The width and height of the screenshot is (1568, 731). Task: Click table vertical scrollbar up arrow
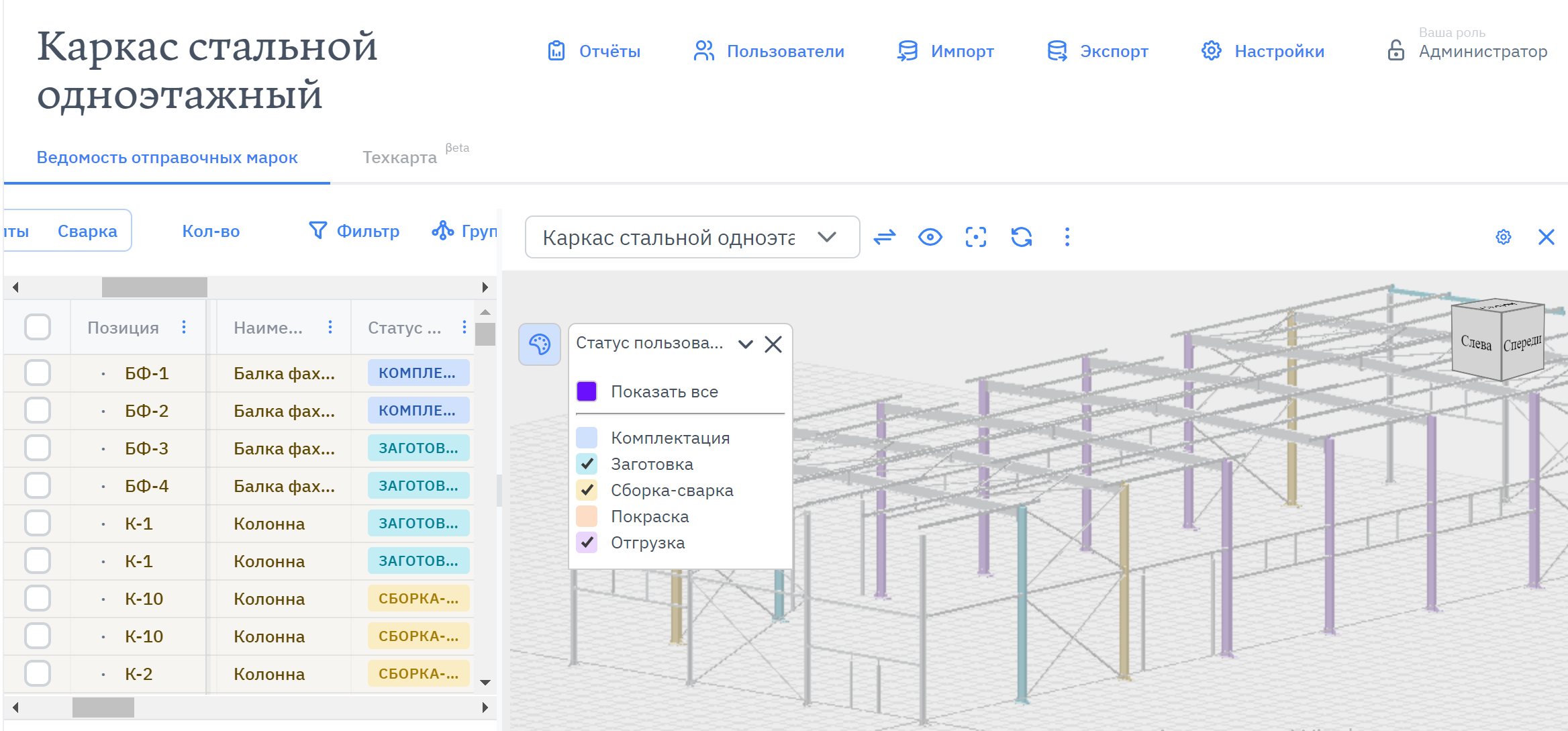485,312
